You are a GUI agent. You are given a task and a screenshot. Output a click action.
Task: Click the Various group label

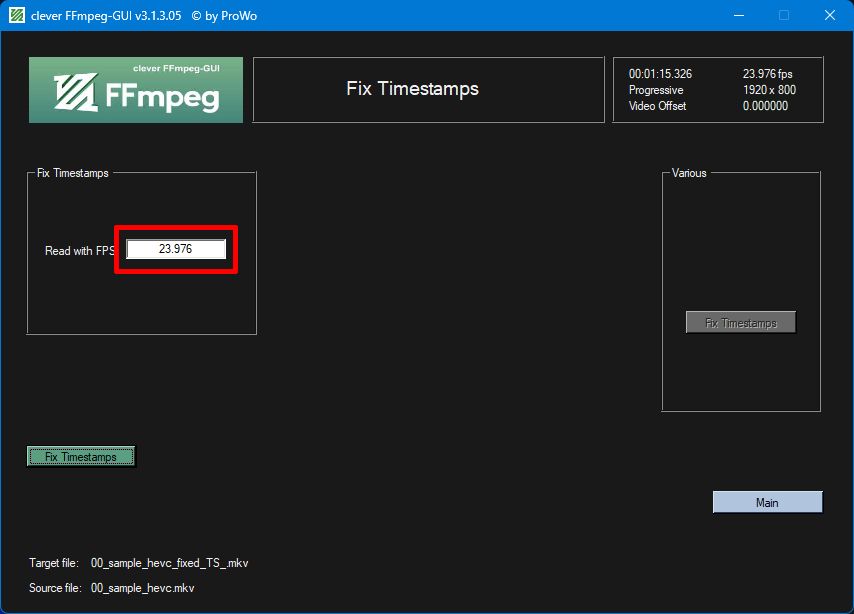pos(689,173)
